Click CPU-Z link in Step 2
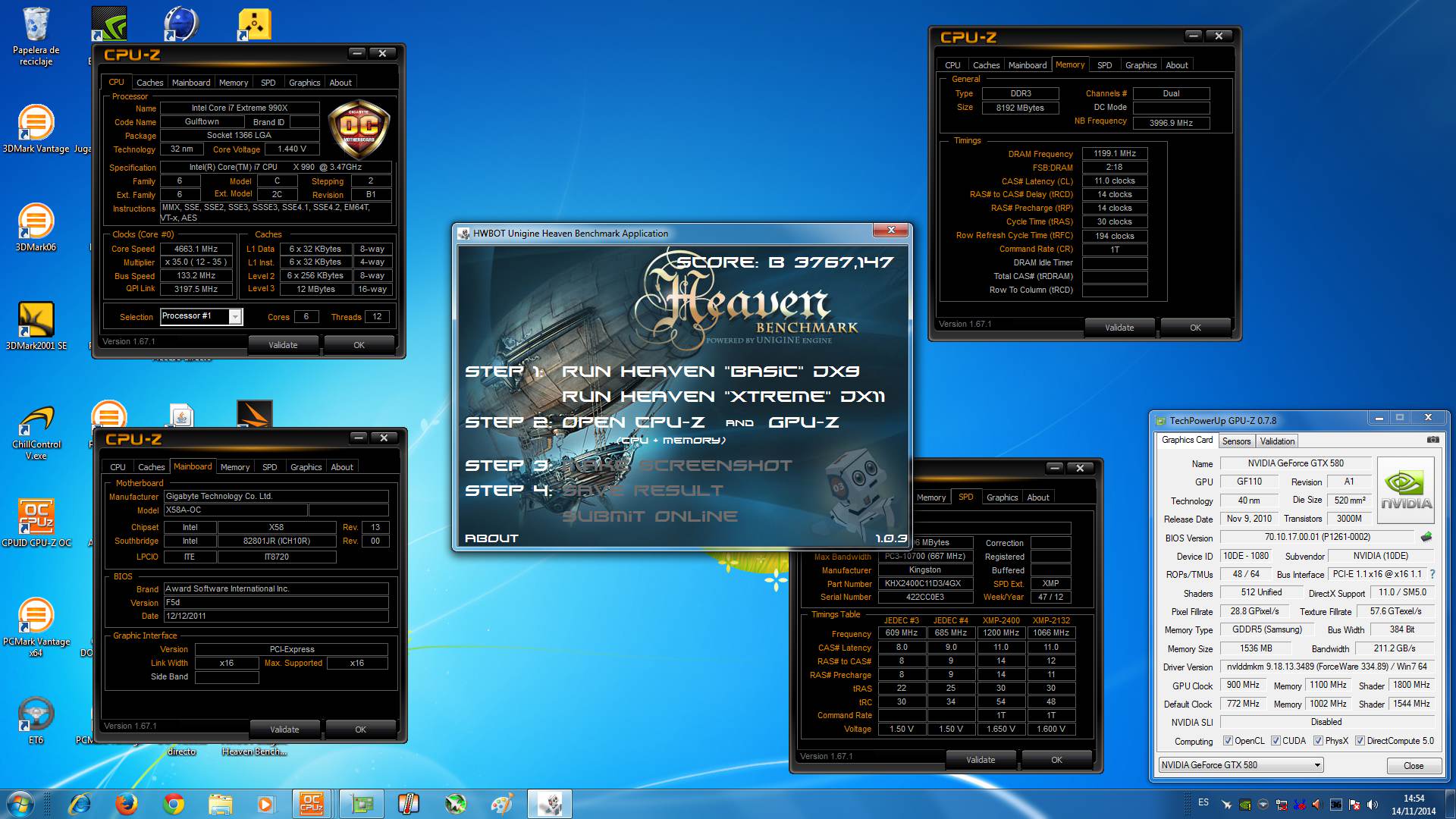This screenshot has height=819, width=1456. (670, 422)
